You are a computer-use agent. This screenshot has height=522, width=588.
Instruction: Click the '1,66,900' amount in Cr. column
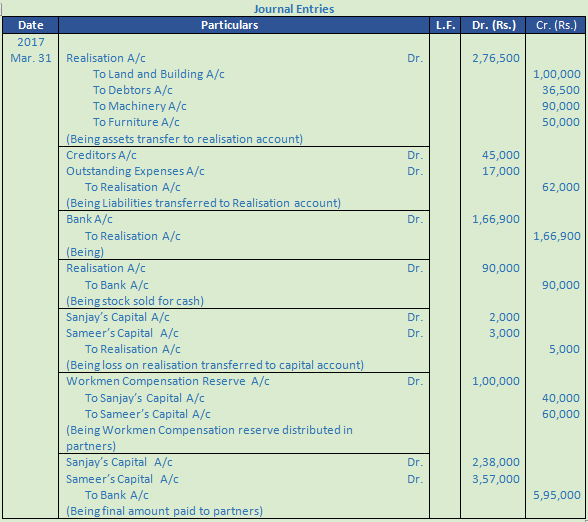[557, 236]
